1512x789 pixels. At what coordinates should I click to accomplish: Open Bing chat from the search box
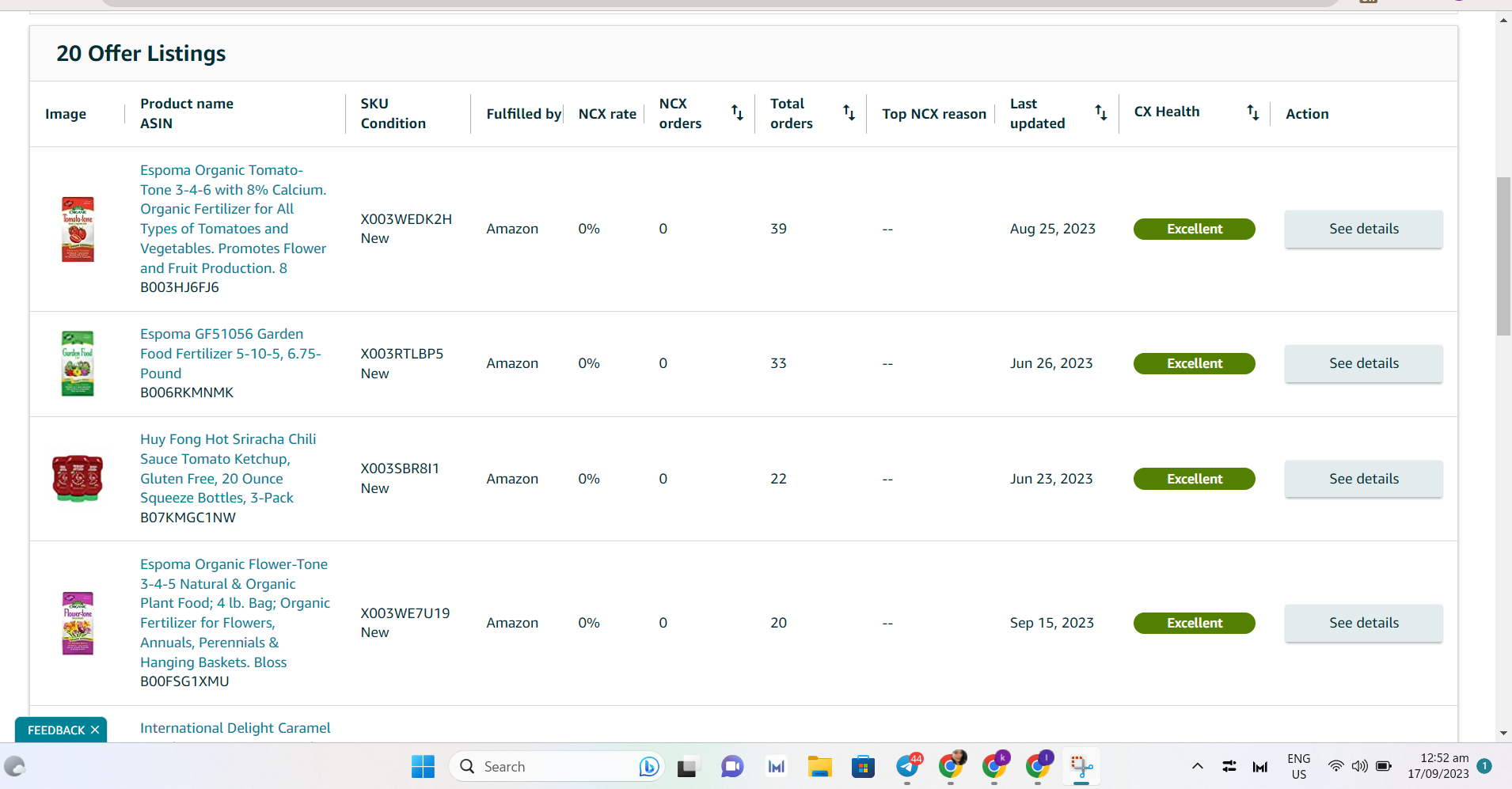[648, 766]
